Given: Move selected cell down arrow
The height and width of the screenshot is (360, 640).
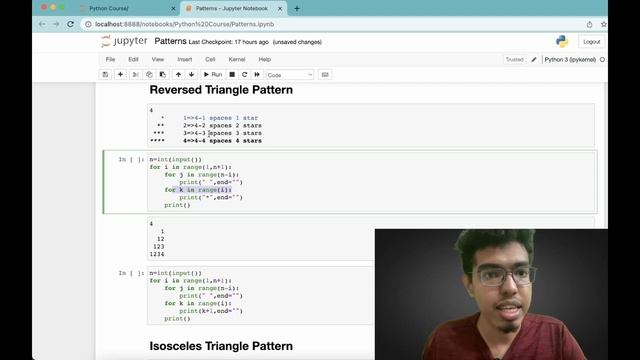Looking at the screenshot, I should [x=191, y=75].
